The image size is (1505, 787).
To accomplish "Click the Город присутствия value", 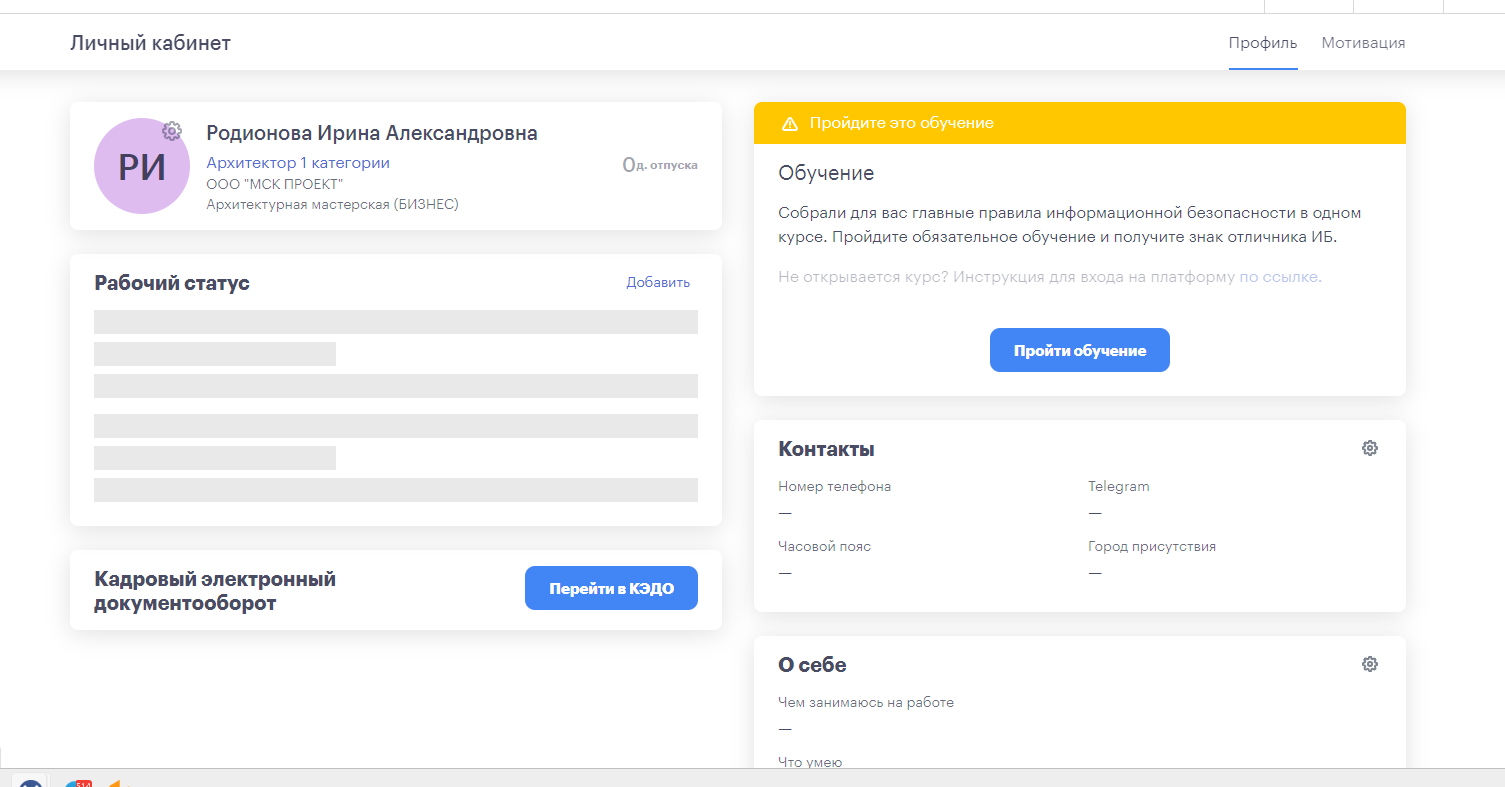I will (1095, 573).
